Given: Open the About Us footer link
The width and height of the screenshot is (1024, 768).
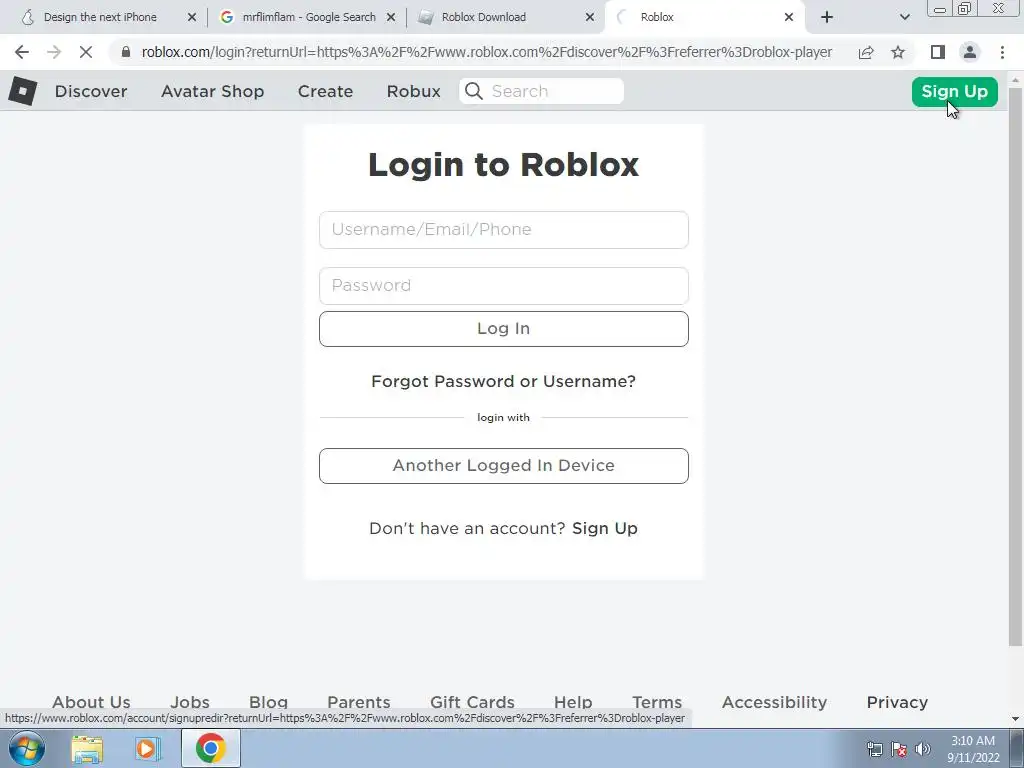Looking at the screenshot, I should pyautogui.click(x=91, y=702).
